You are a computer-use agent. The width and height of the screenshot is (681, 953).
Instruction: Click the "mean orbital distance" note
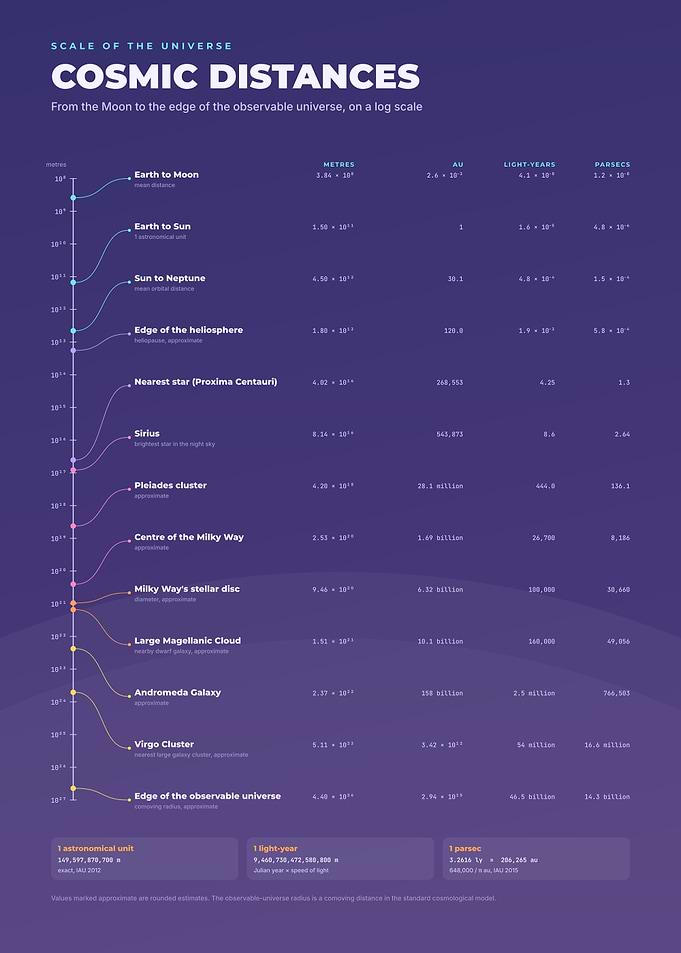click(164, 289)
